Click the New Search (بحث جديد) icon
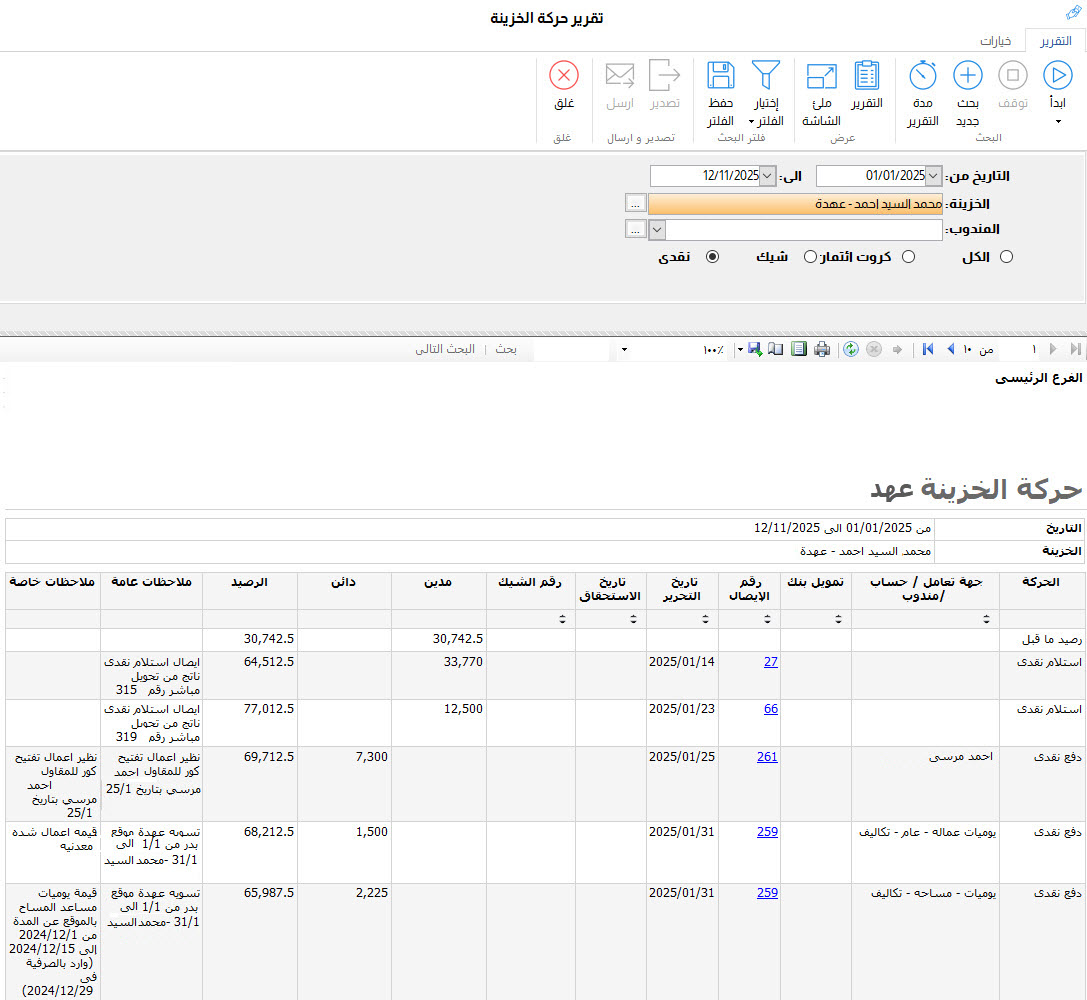 [967, 76]
